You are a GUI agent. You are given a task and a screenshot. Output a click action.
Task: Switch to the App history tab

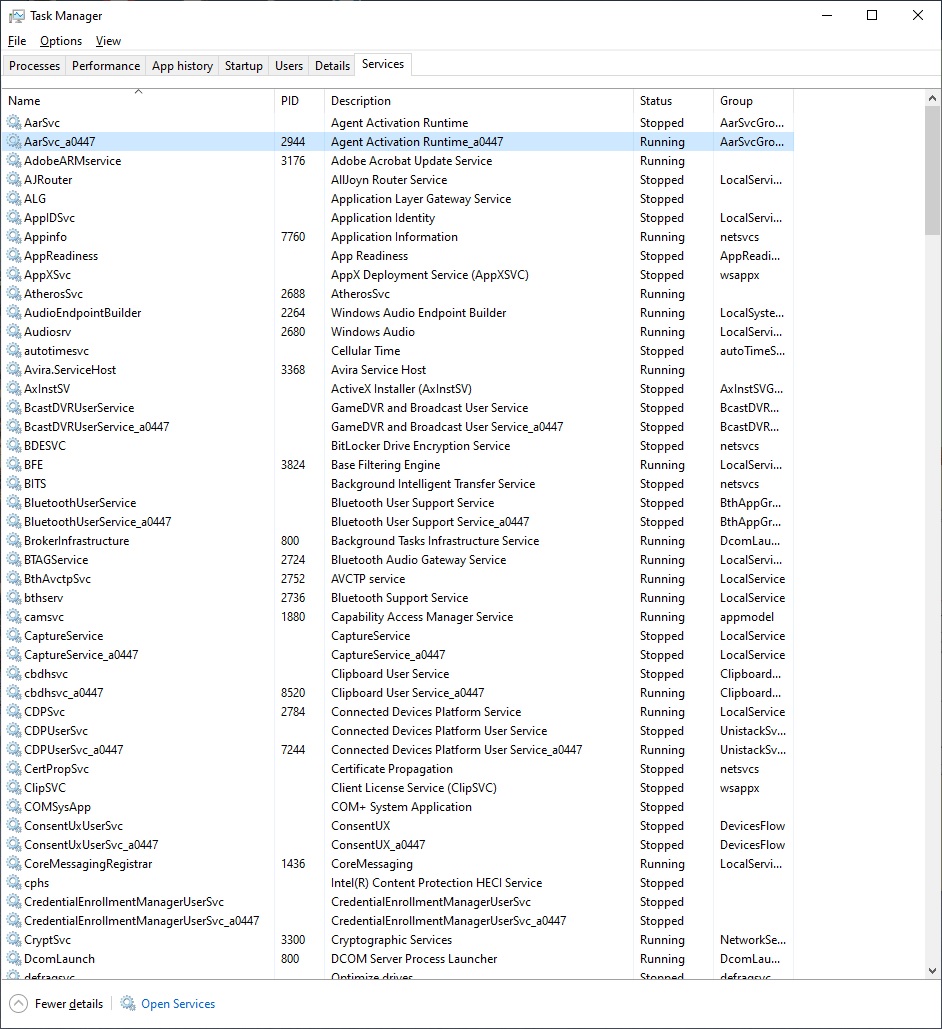pos(182,66)
